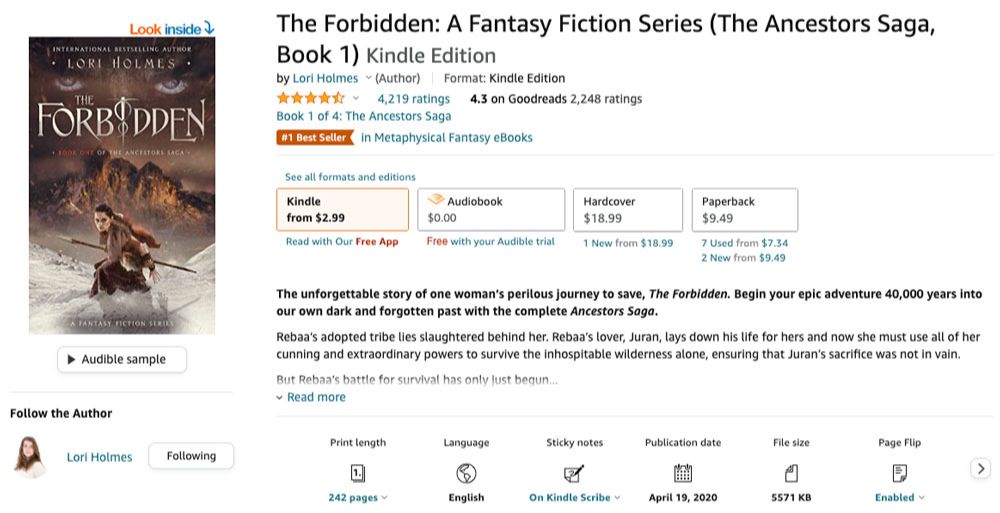The image size is (1000, 513).
Task: Open Lori Holmes author profile photo
Action: coord(30,457)
